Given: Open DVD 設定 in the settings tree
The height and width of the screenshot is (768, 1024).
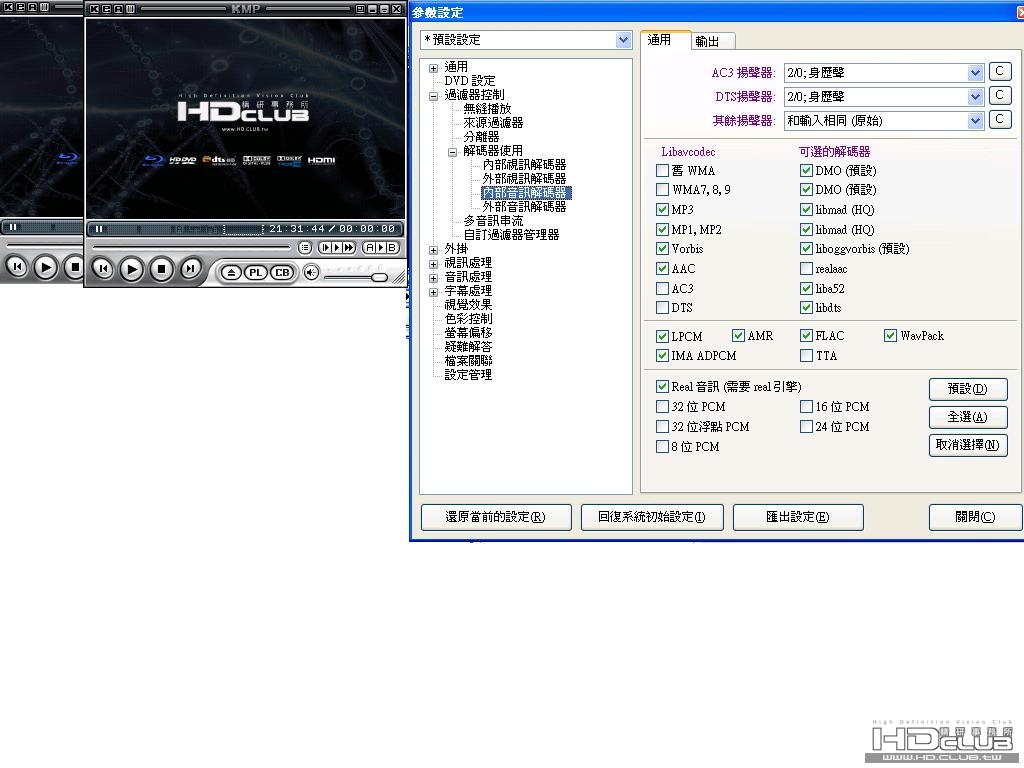Looking at the screenshot, I should (x=470, y=80).
